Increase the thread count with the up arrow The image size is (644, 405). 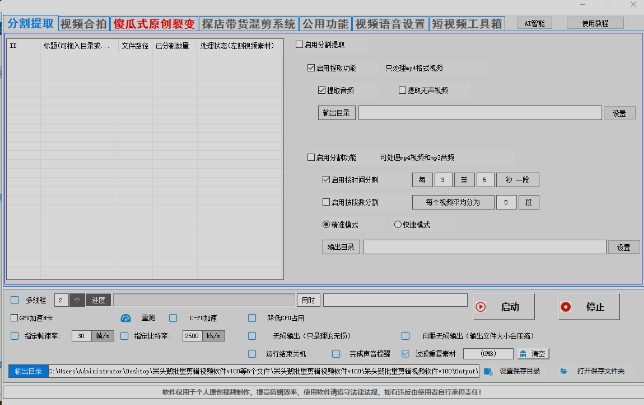pyautogui.click(x=77, y=299)
